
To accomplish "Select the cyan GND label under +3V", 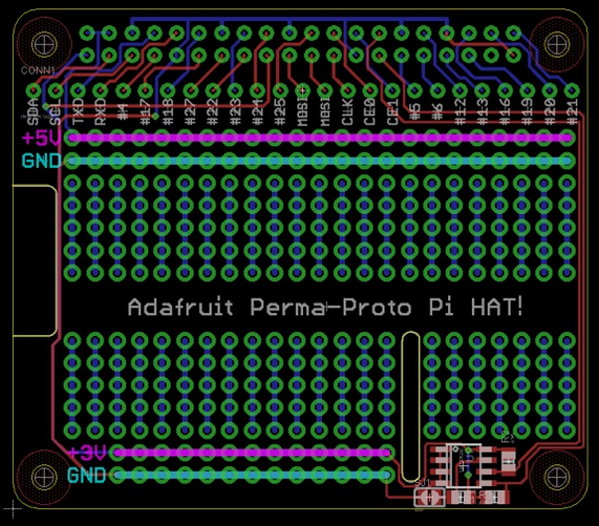I will [86, 476].
